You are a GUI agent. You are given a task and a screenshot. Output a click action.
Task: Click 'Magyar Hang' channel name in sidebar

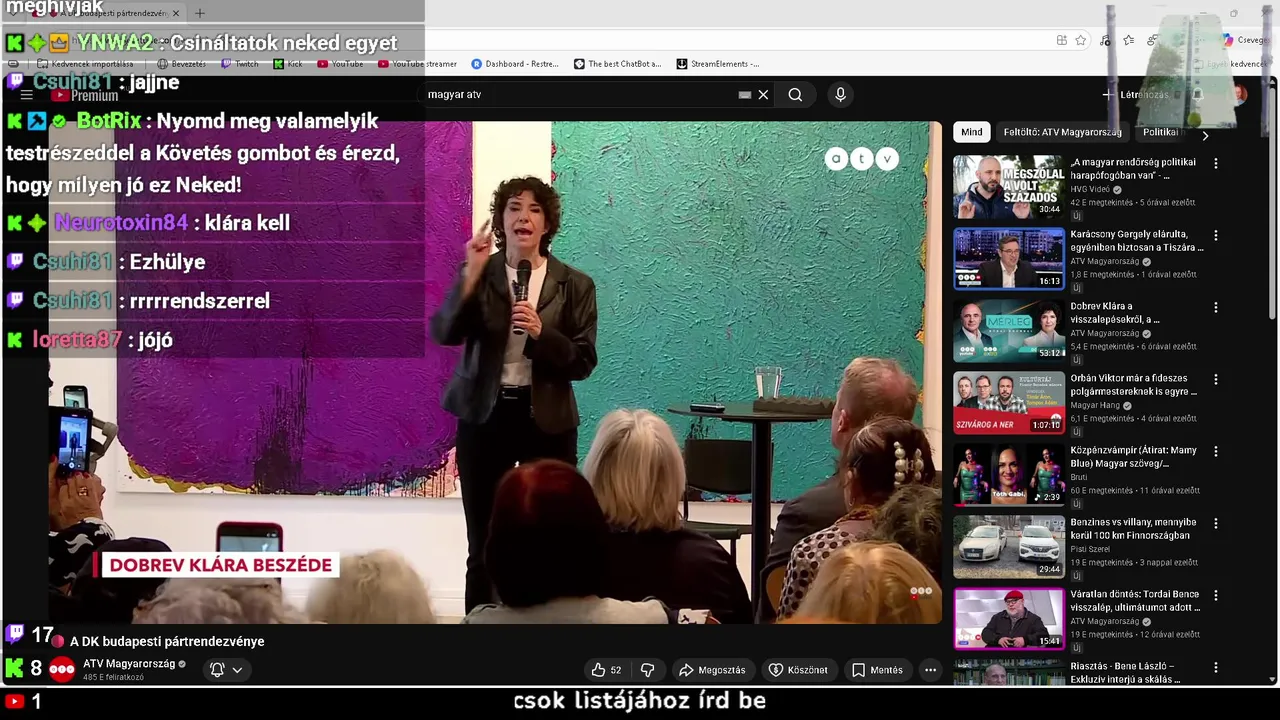[x=1096, y=405]
